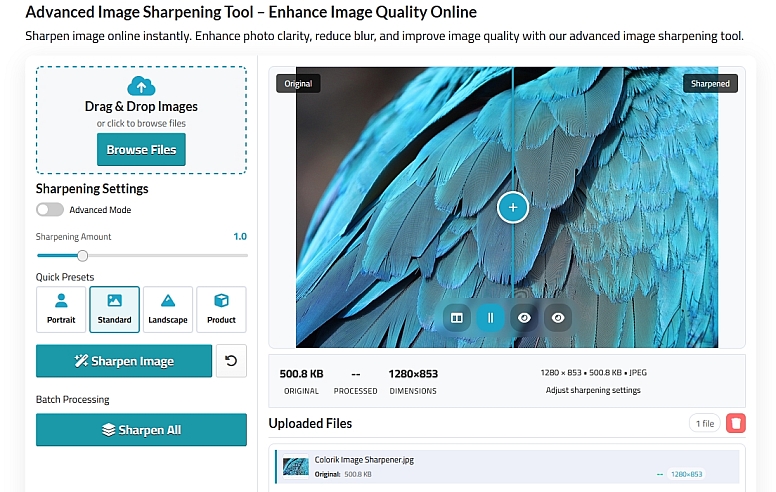Click the 'Original: 500.8 KB' file detail

coord(343,474)
